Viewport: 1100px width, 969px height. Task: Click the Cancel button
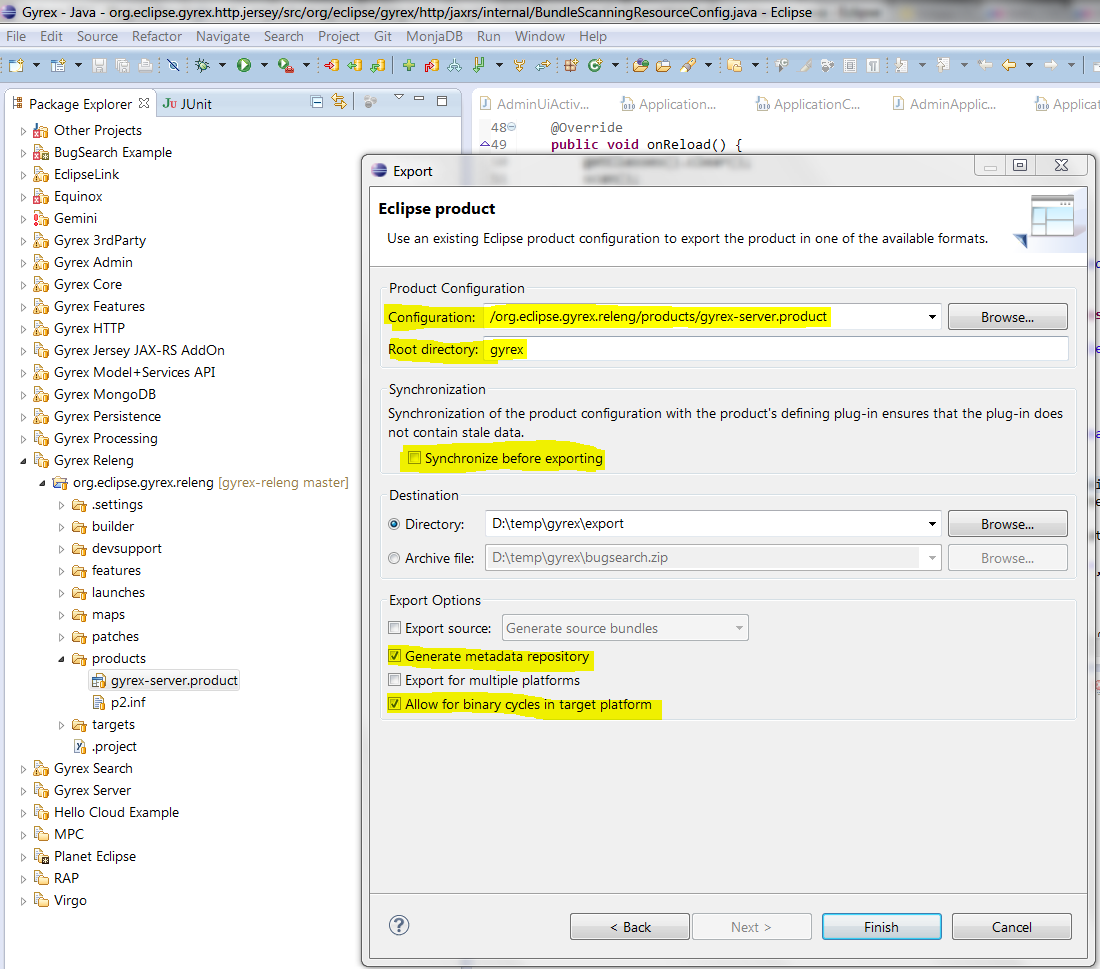pos(1011,927)
